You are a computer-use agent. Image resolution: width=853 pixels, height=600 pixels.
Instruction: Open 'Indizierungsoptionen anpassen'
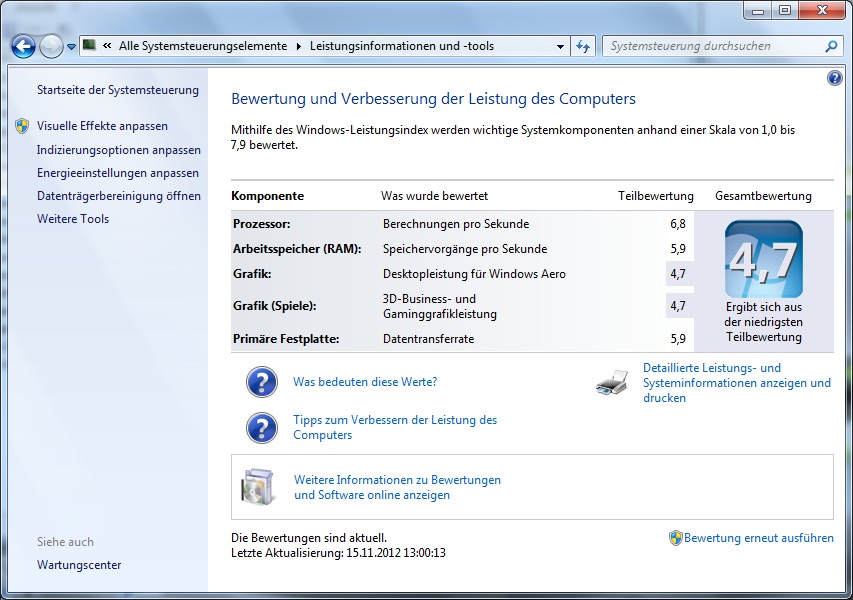(119, 150)
